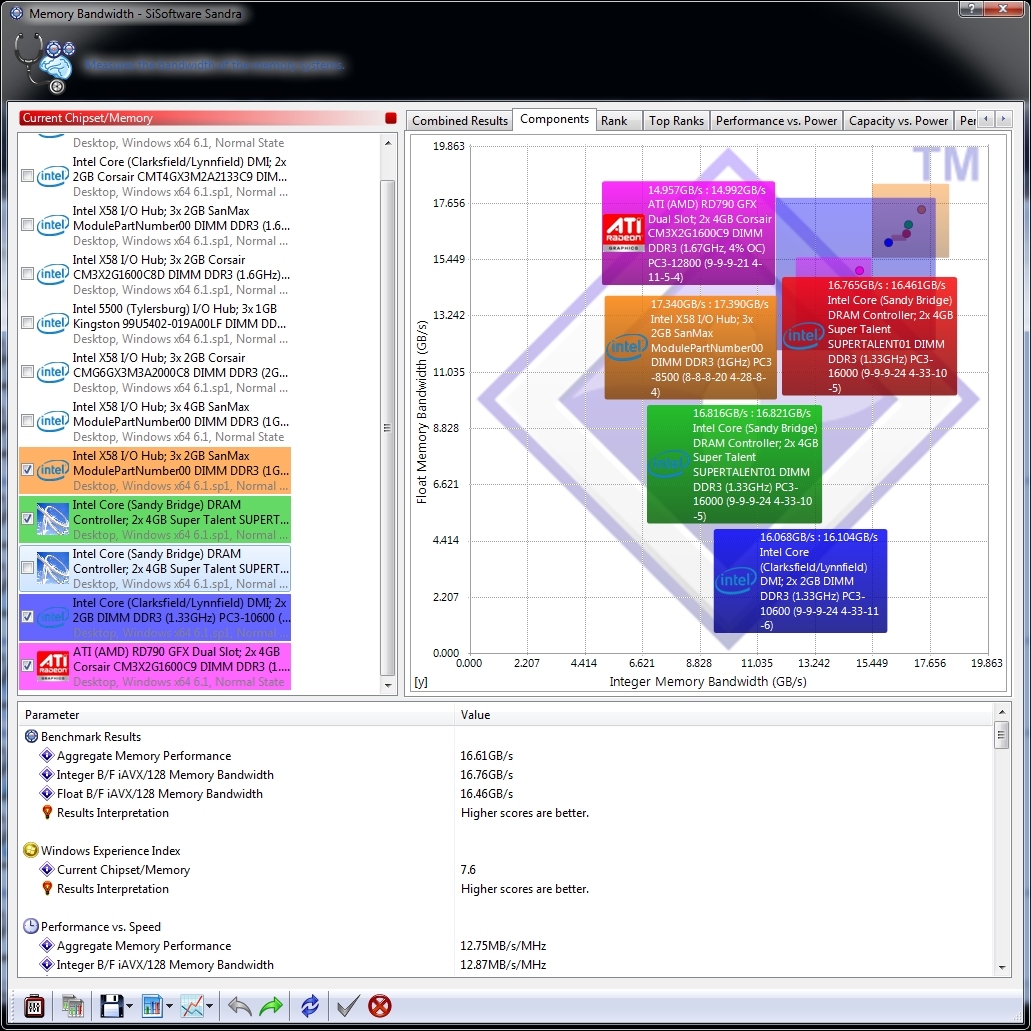Click the help question mark button in title bar
The image size is (1031, 1031).
pos(971,9)
